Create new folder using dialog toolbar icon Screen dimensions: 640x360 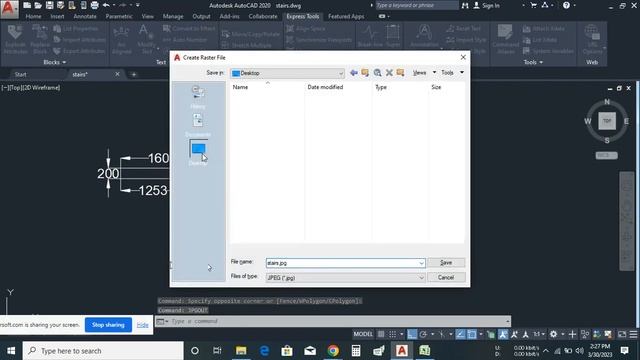pyautogui.click(x=400, y=73)
